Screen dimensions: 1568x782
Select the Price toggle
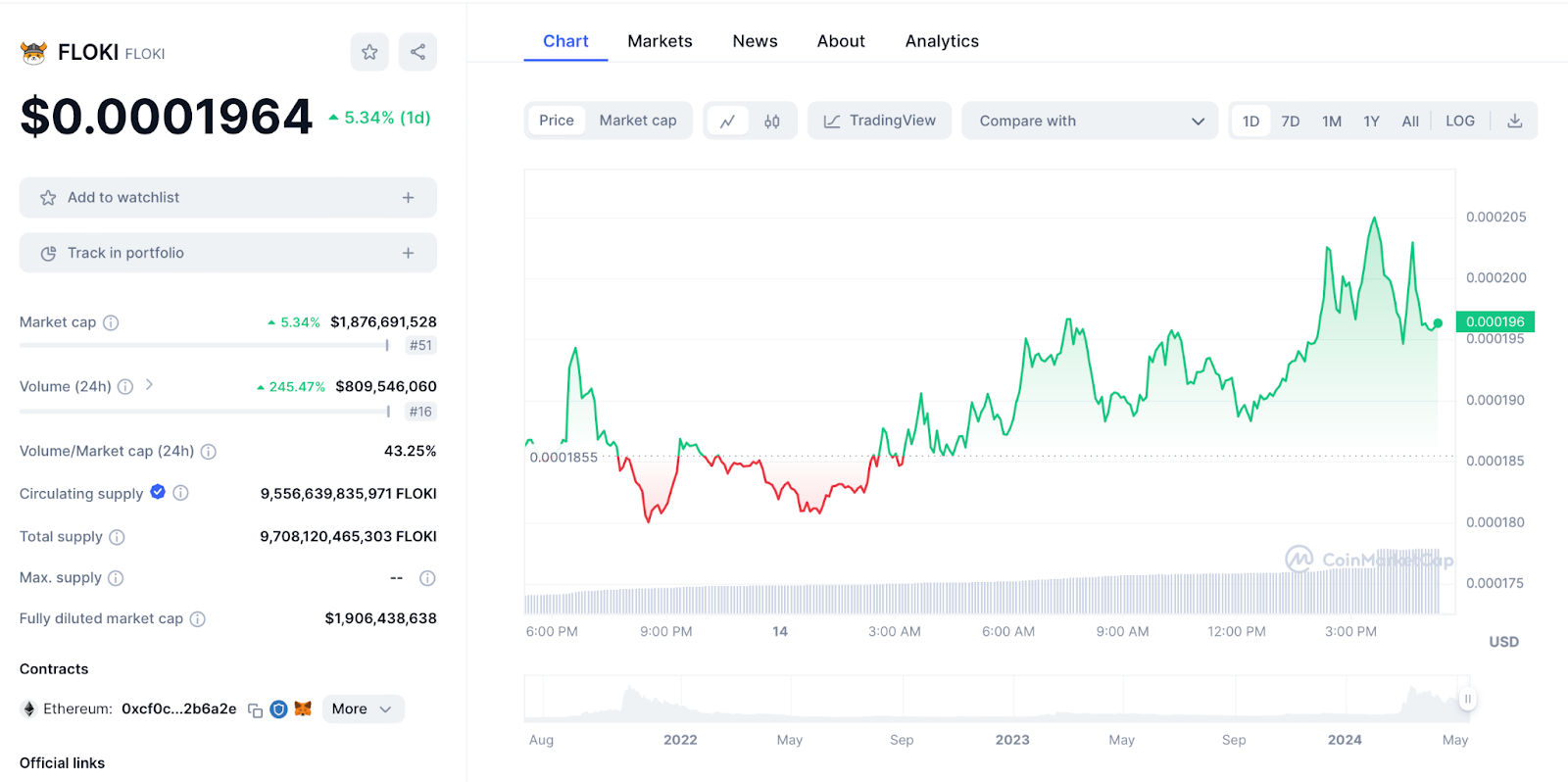557,121
